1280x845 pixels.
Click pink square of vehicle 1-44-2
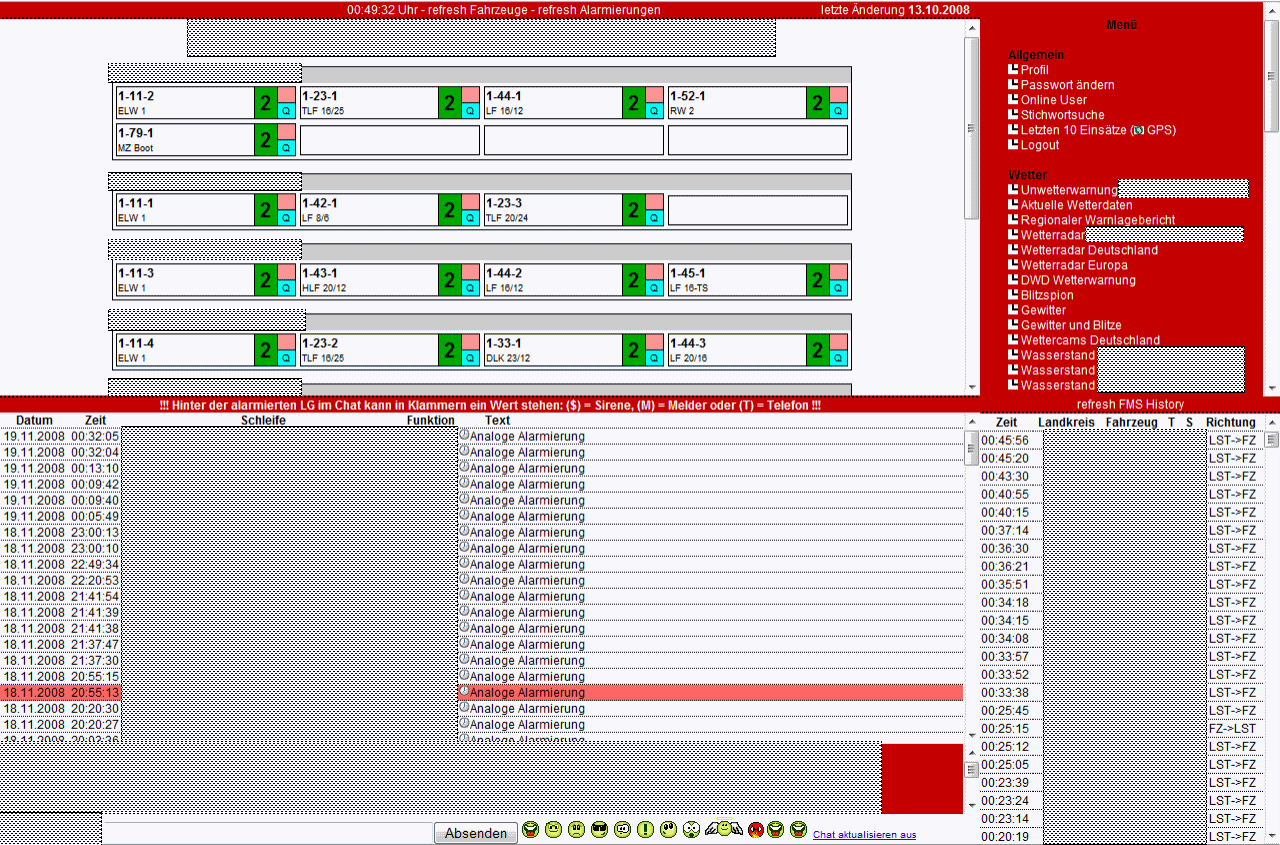(x=655, y=272)
